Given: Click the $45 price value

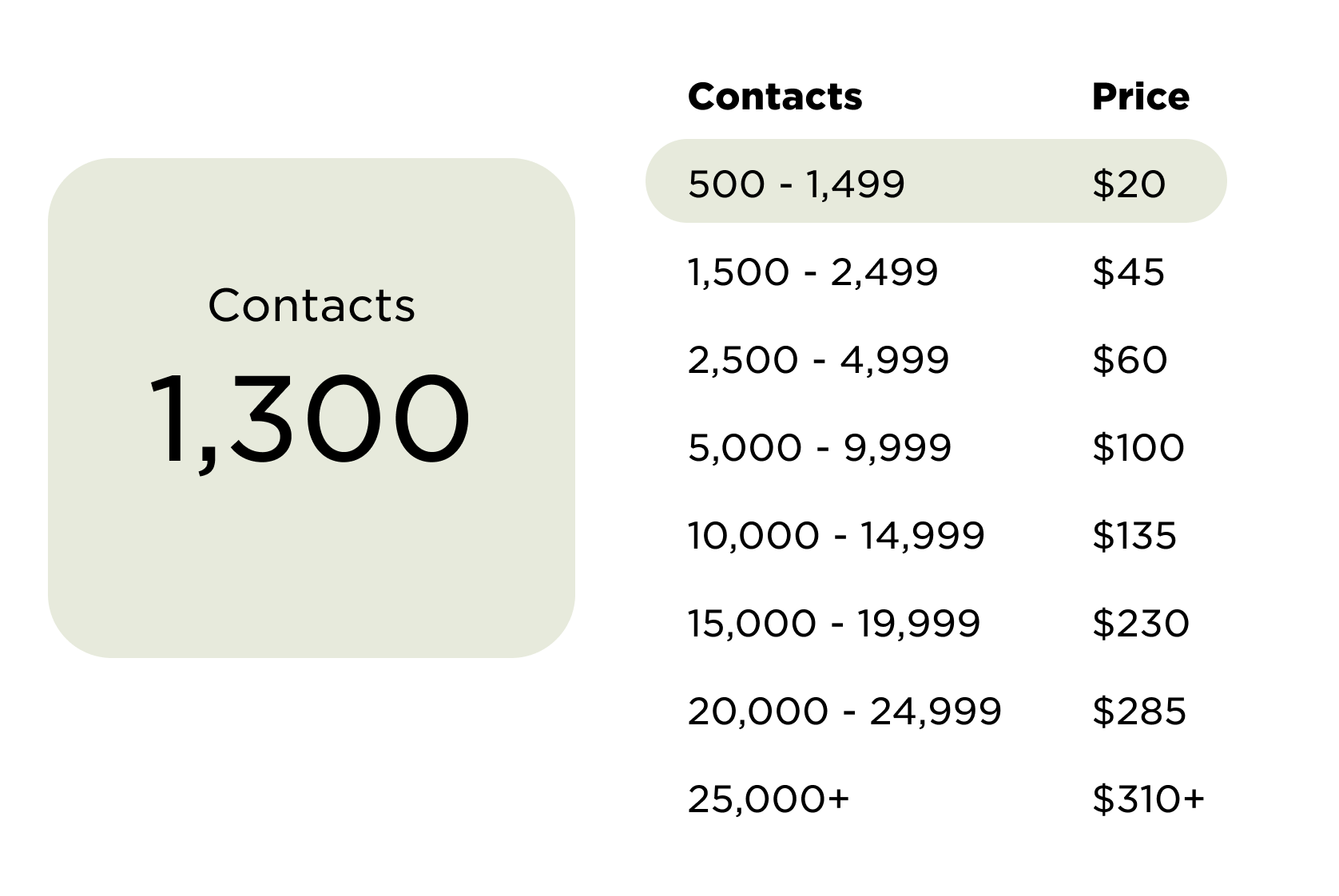Looking at the screenshot, I should [1128, 272].
